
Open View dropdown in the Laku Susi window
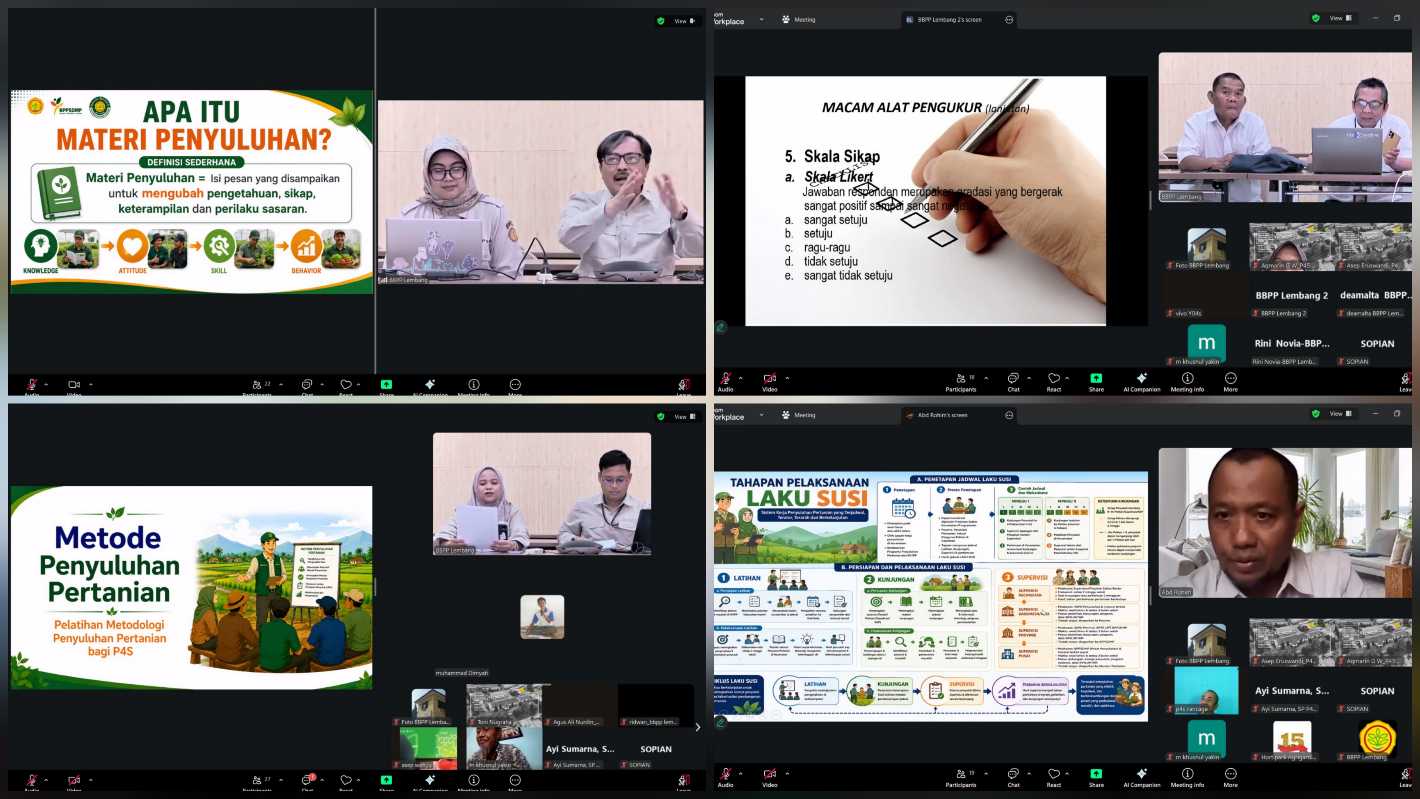[1342, 413]
